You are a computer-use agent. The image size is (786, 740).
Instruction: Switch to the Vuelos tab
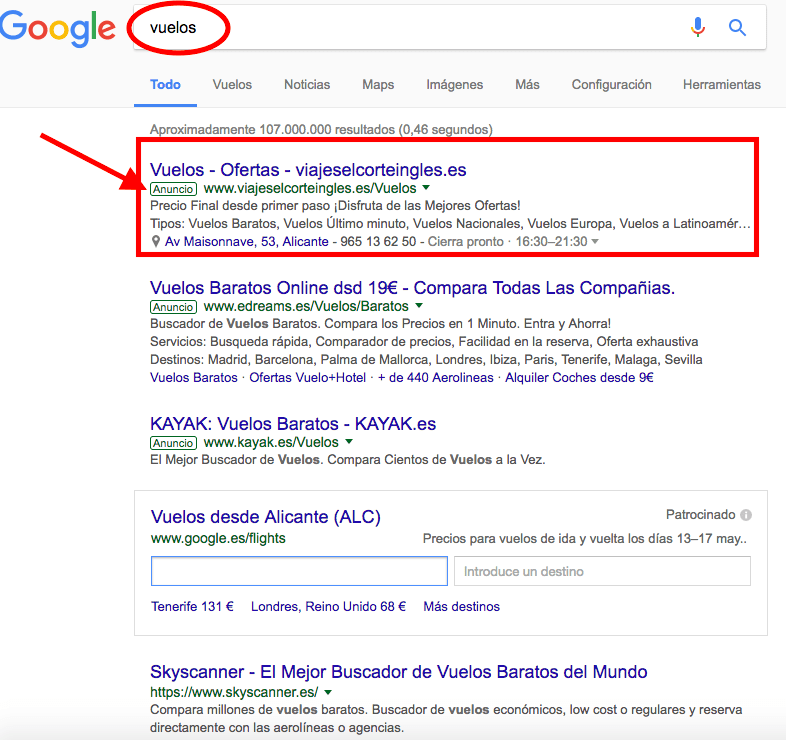pyautogui.click(x=232, y=85)
